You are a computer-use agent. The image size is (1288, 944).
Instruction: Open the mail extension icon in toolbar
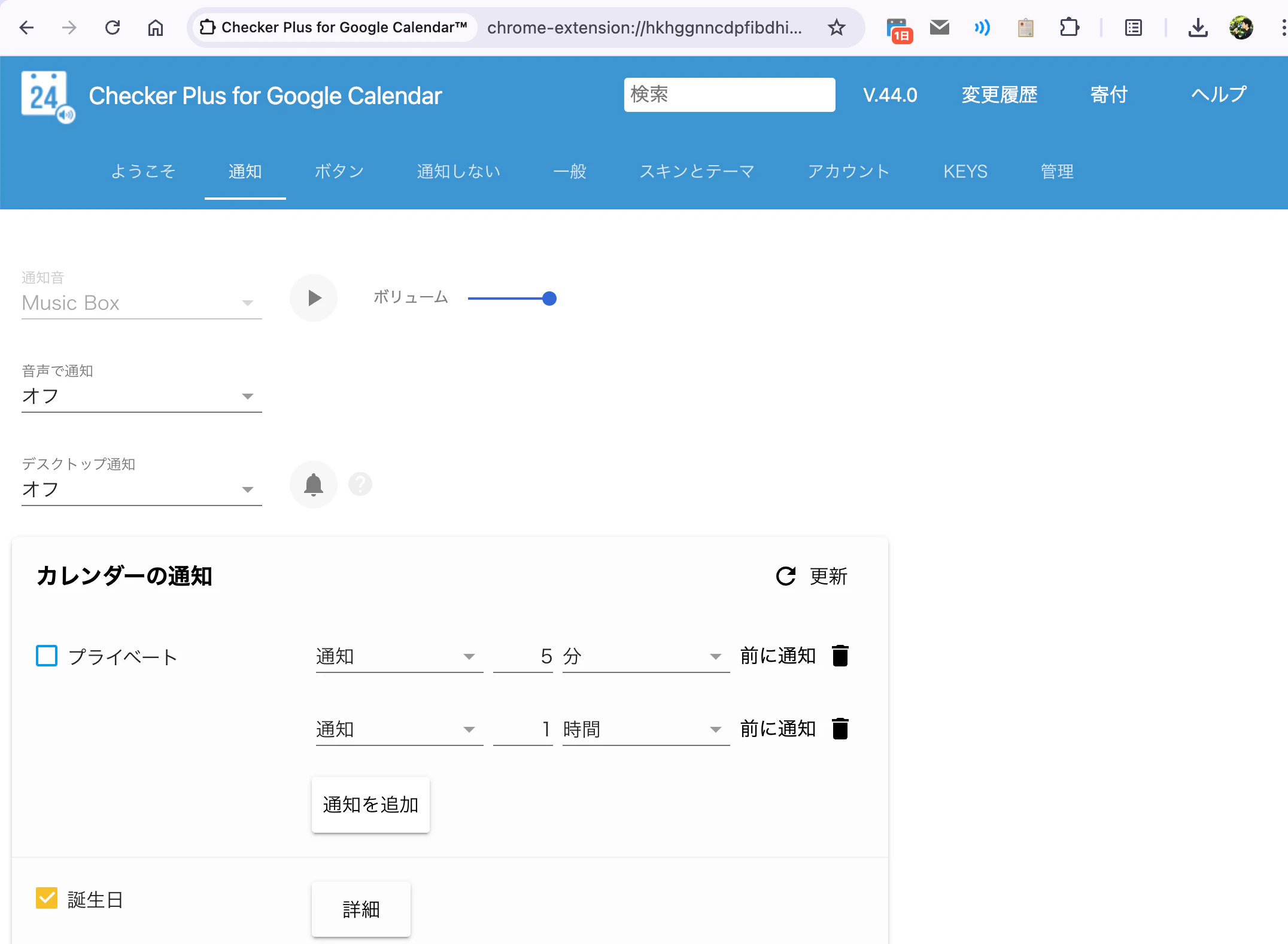(940, 28)
